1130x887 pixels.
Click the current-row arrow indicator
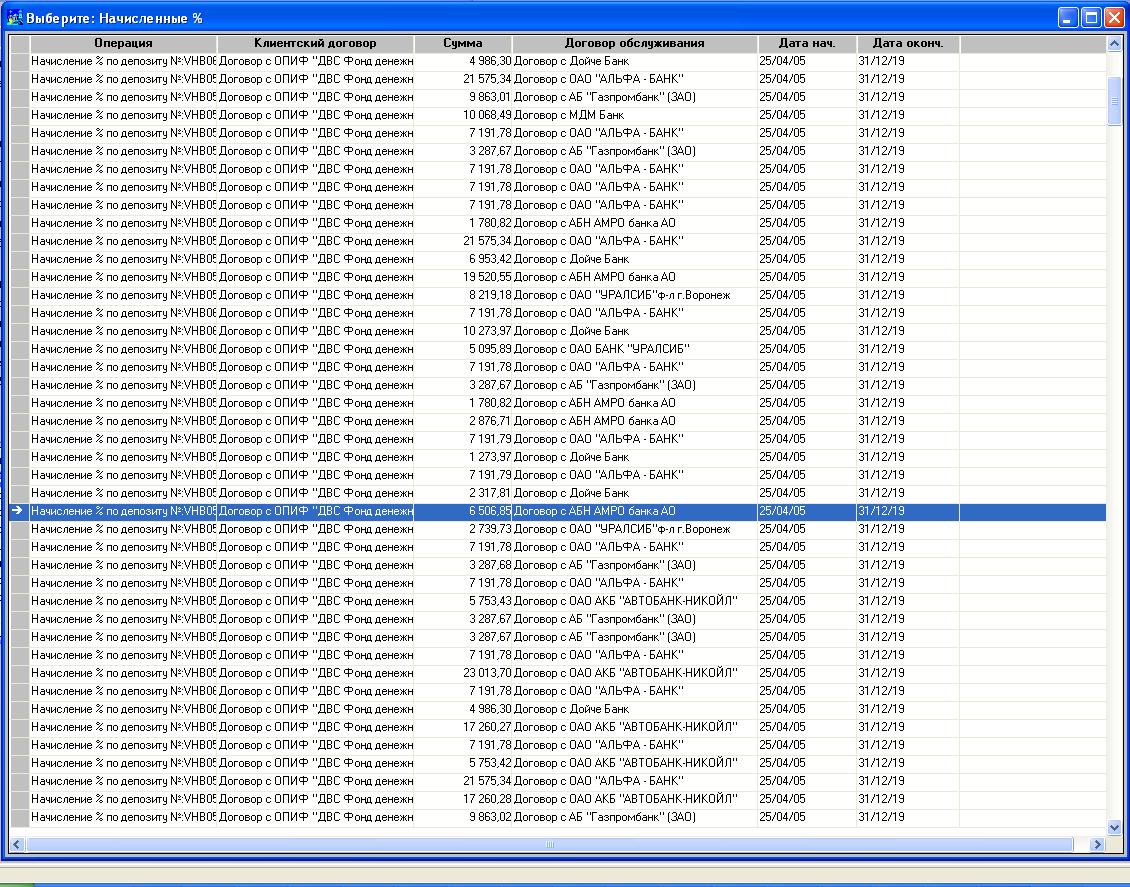[x=19, y=511]
